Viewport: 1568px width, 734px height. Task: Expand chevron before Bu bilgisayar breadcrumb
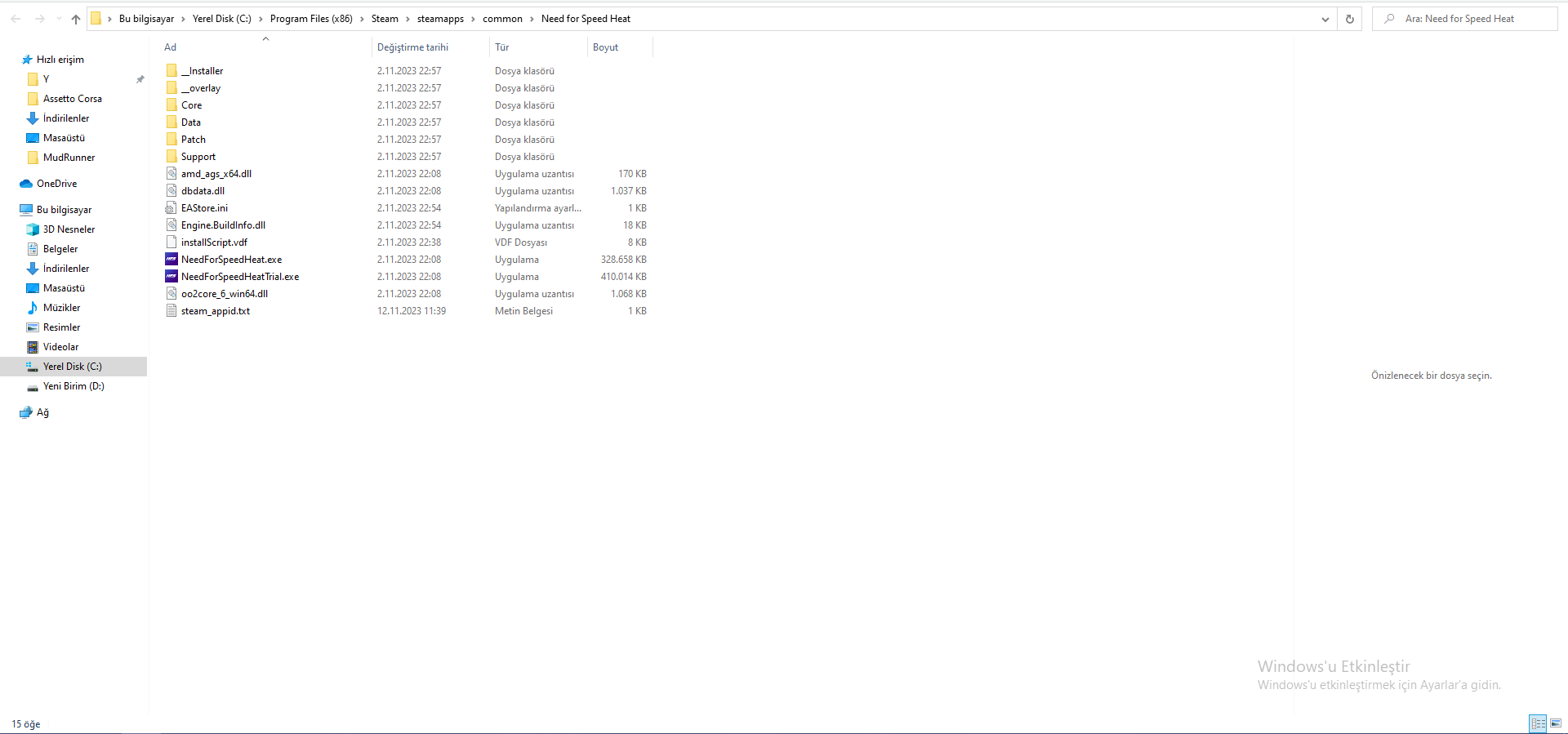110,19
